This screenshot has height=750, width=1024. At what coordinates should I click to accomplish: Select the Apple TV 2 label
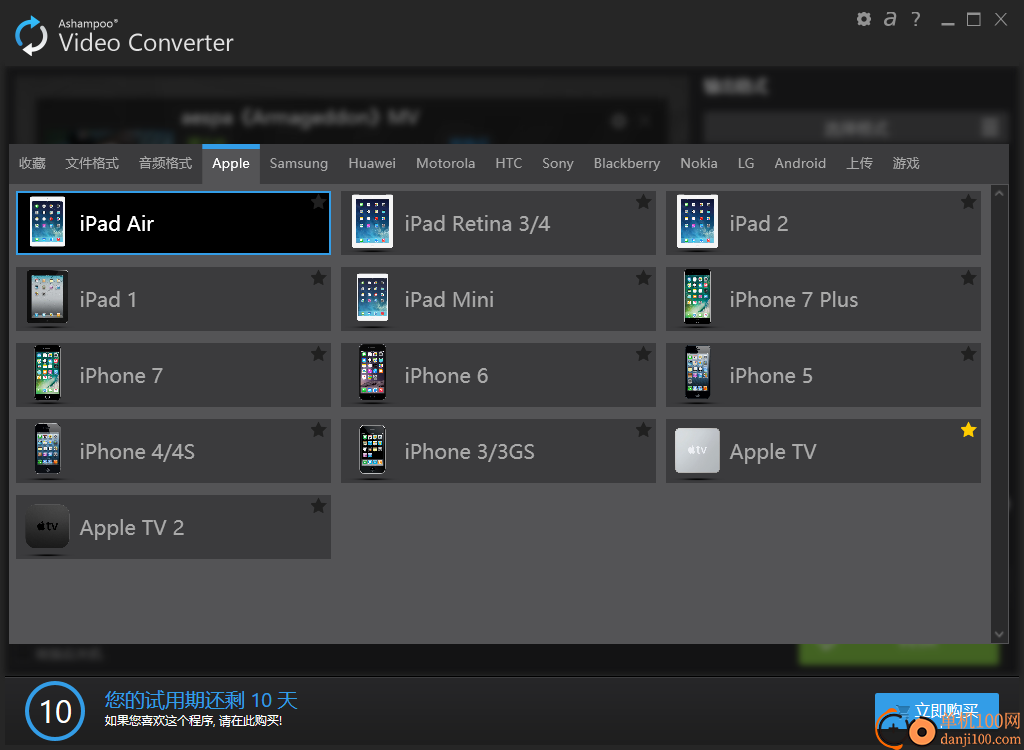coord(131,528)
